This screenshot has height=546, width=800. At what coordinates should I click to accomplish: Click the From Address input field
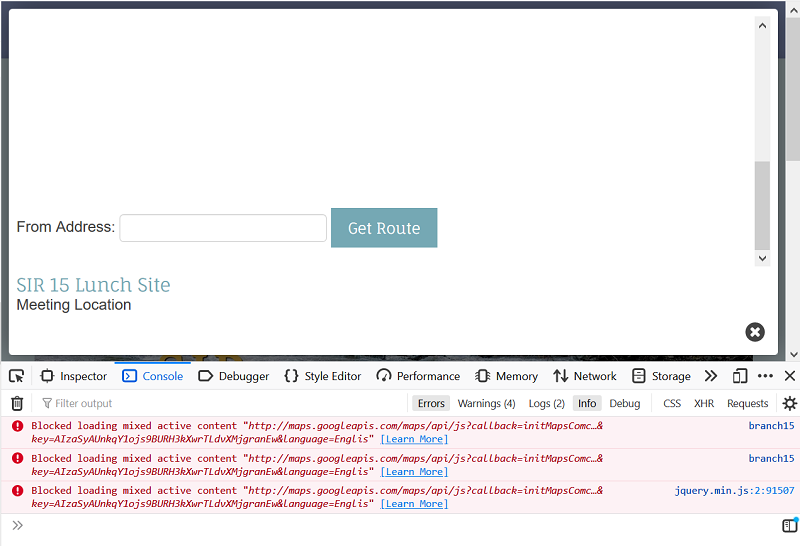click(223, 228)
